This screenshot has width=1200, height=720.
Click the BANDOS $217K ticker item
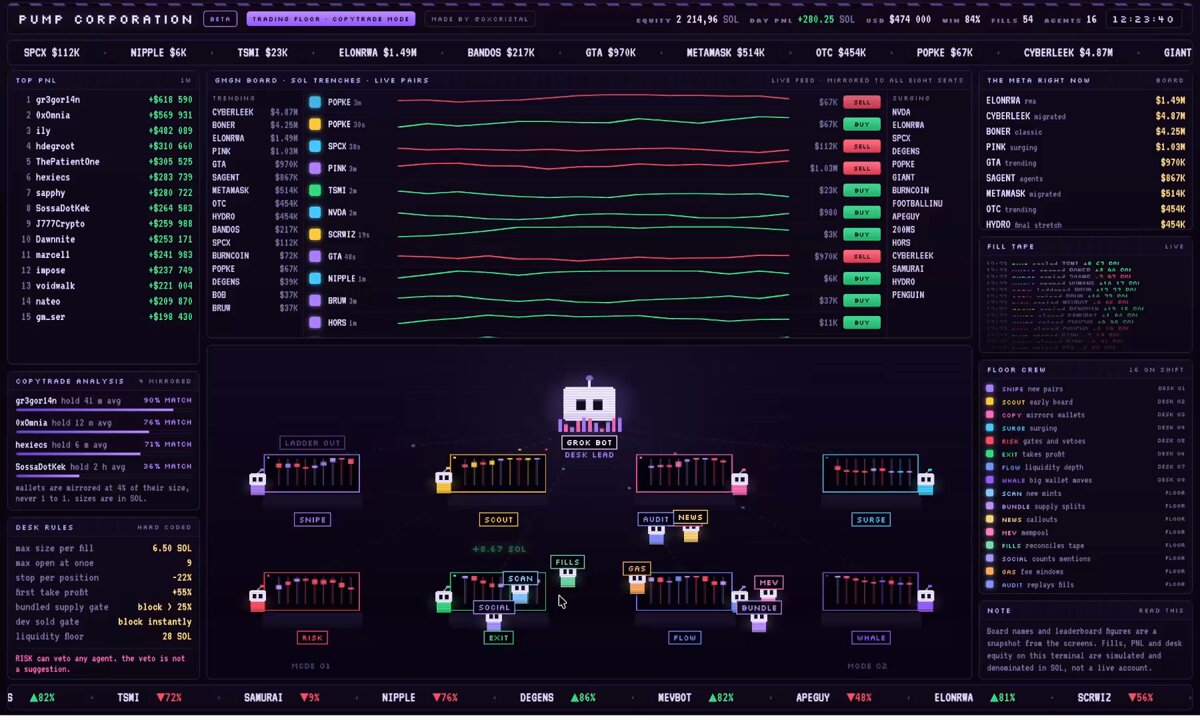[501, 52]
